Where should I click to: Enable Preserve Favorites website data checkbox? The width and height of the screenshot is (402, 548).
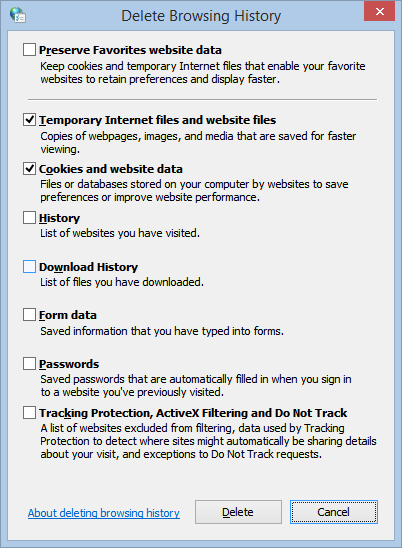click(x=29, y=50)
